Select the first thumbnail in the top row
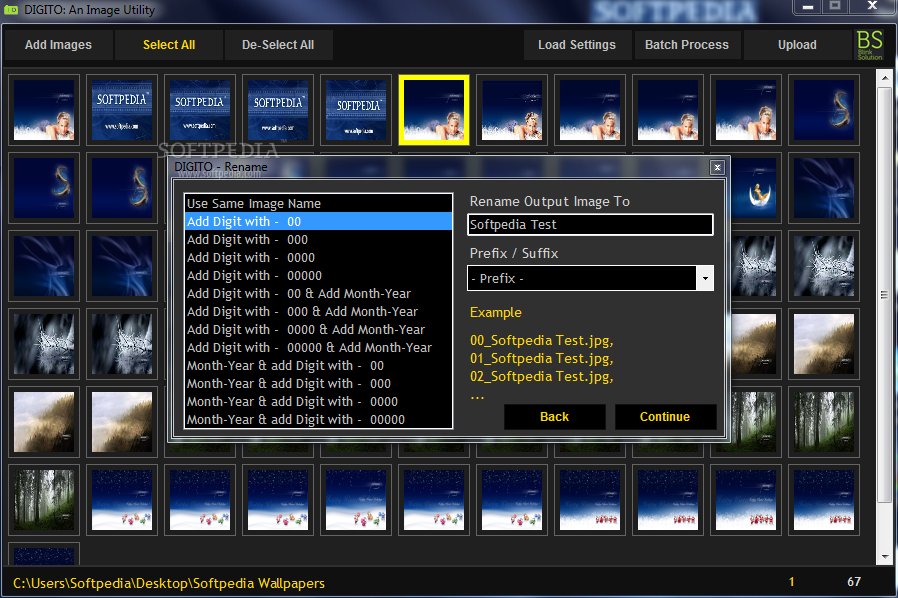This screenshot has width=898, height=598. pyautogui.click(x=44, y=110)
